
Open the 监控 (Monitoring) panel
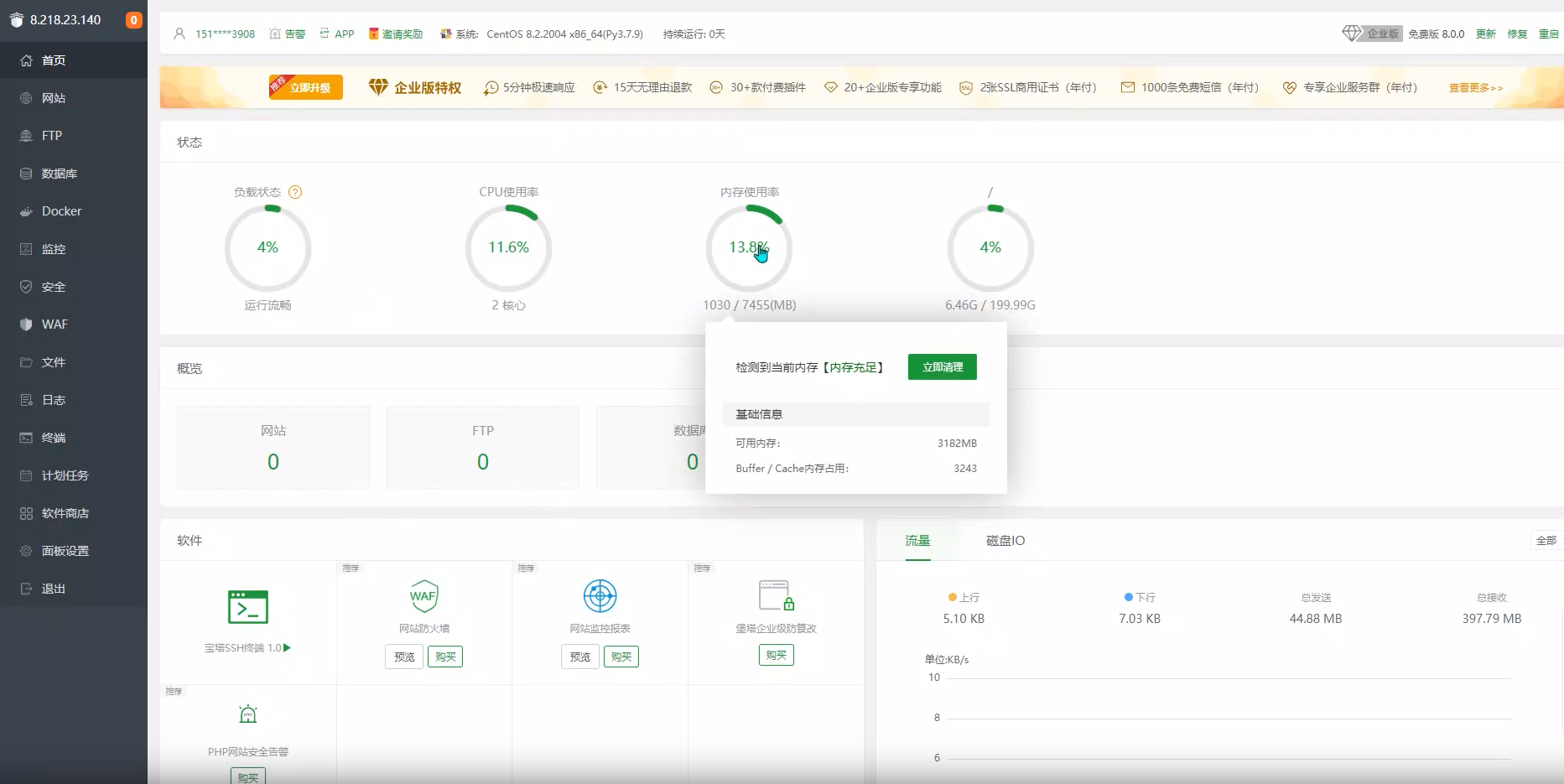[54, 248]
